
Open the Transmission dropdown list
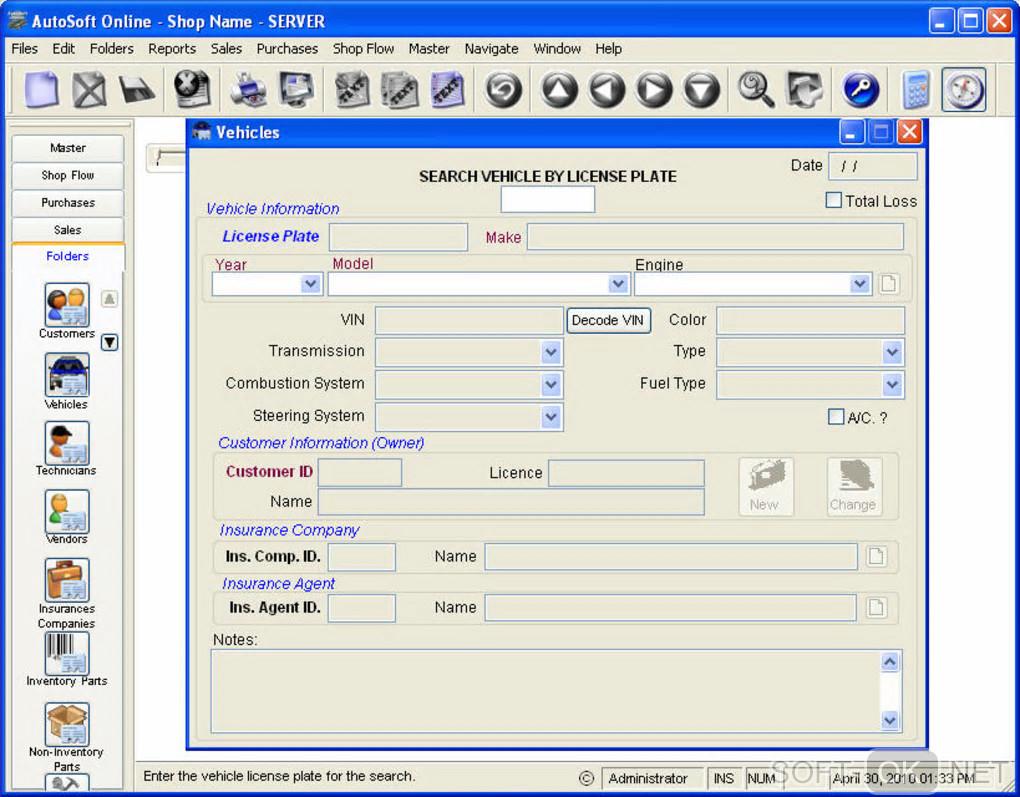(550, 352)
